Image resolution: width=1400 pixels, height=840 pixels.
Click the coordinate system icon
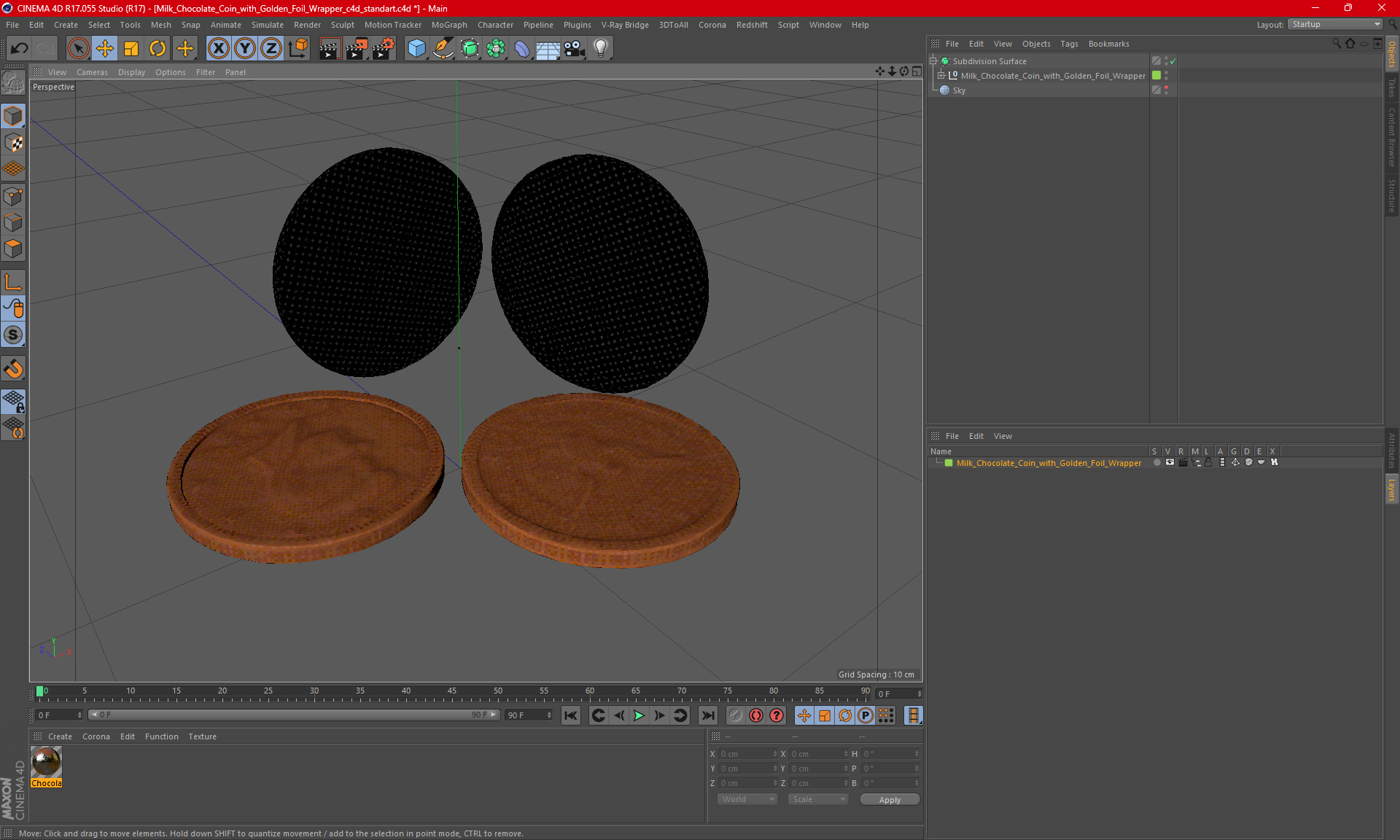coord(298,49)
